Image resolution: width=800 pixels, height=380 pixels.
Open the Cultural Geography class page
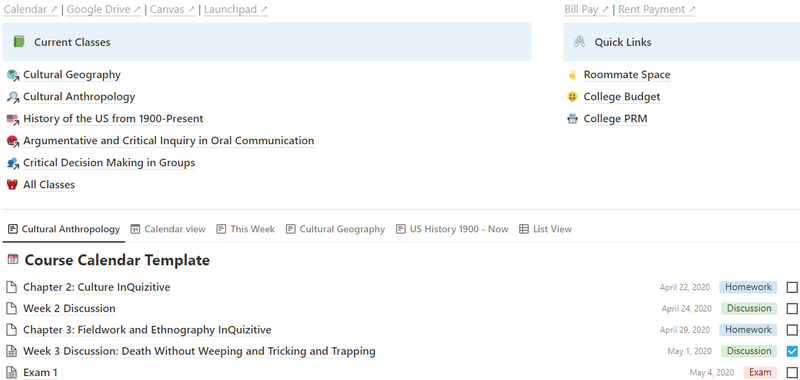(72, 75)
